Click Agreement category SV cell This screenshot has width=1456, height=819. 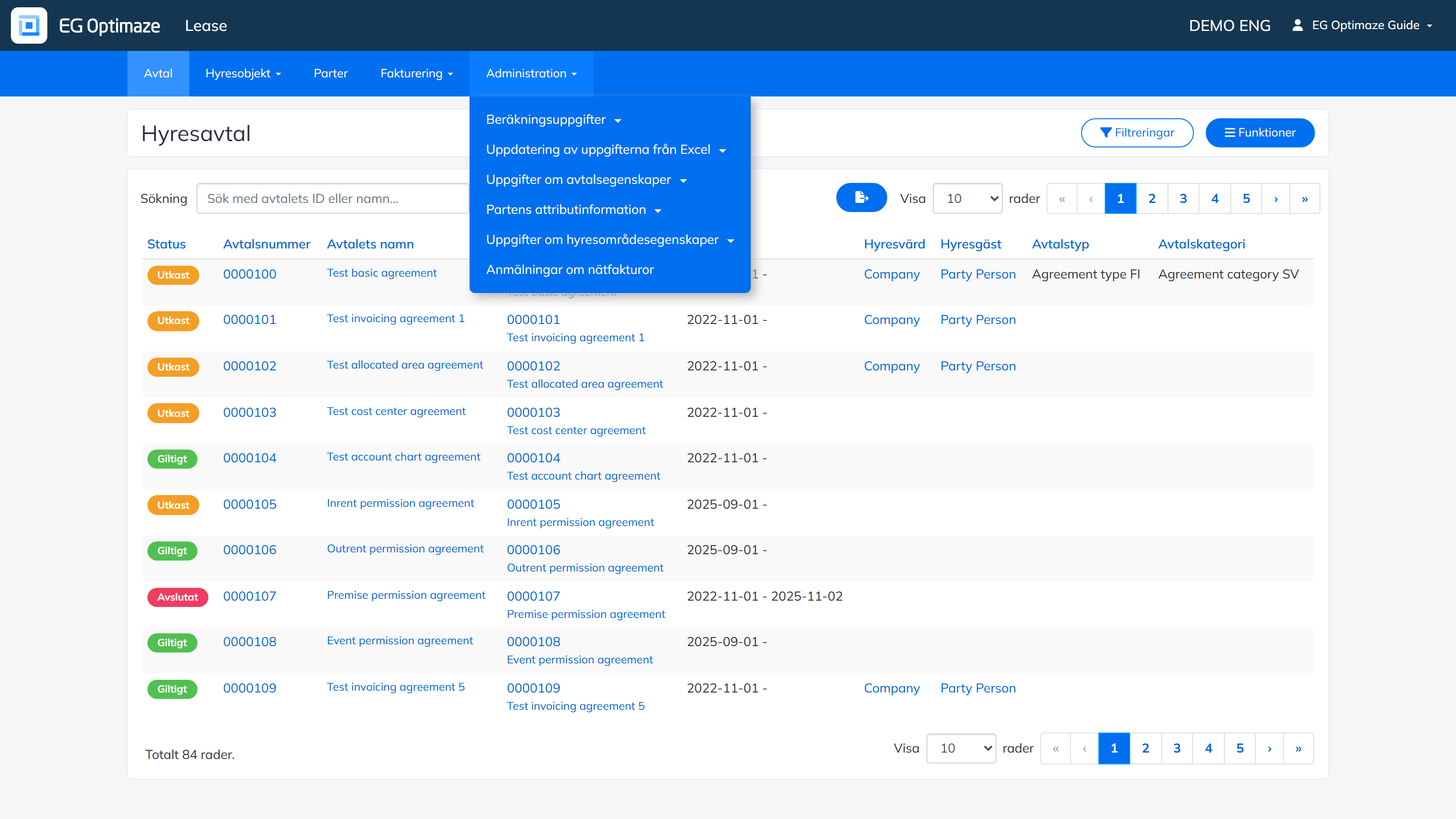coord(1228,275)
